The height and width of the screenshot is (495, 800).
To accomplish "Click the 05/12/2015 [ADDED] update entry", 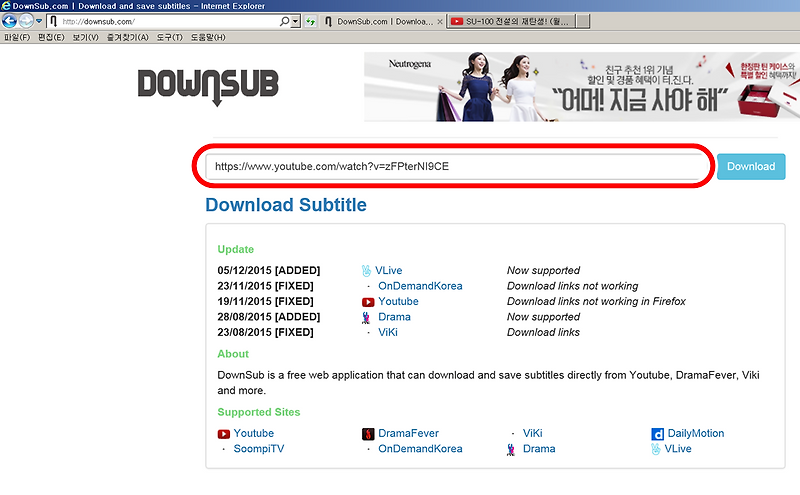I will click(x=268, y=270).
